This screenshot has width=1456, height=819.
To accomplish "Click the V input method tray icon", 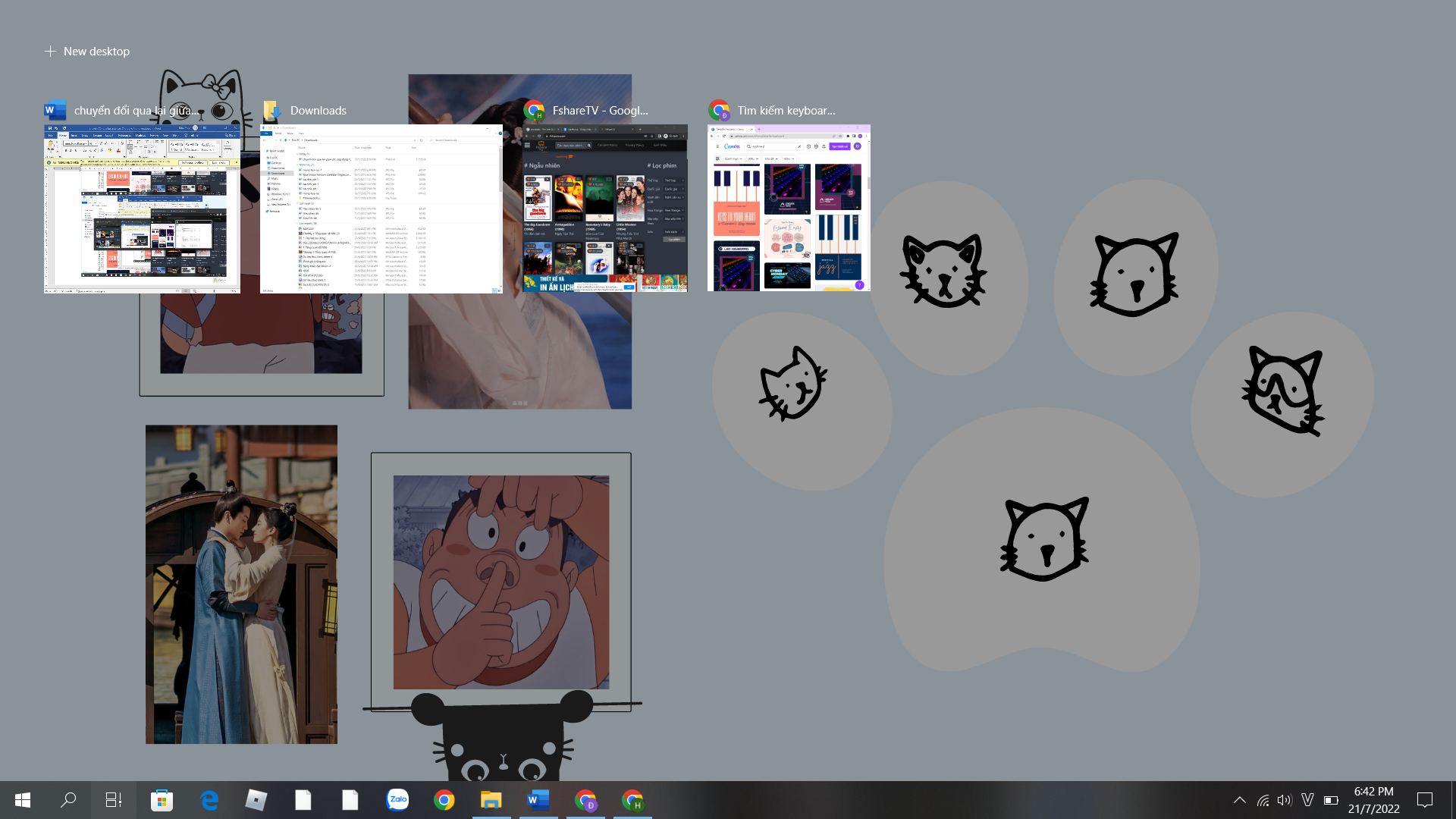I will click(x=1307, y=800).
